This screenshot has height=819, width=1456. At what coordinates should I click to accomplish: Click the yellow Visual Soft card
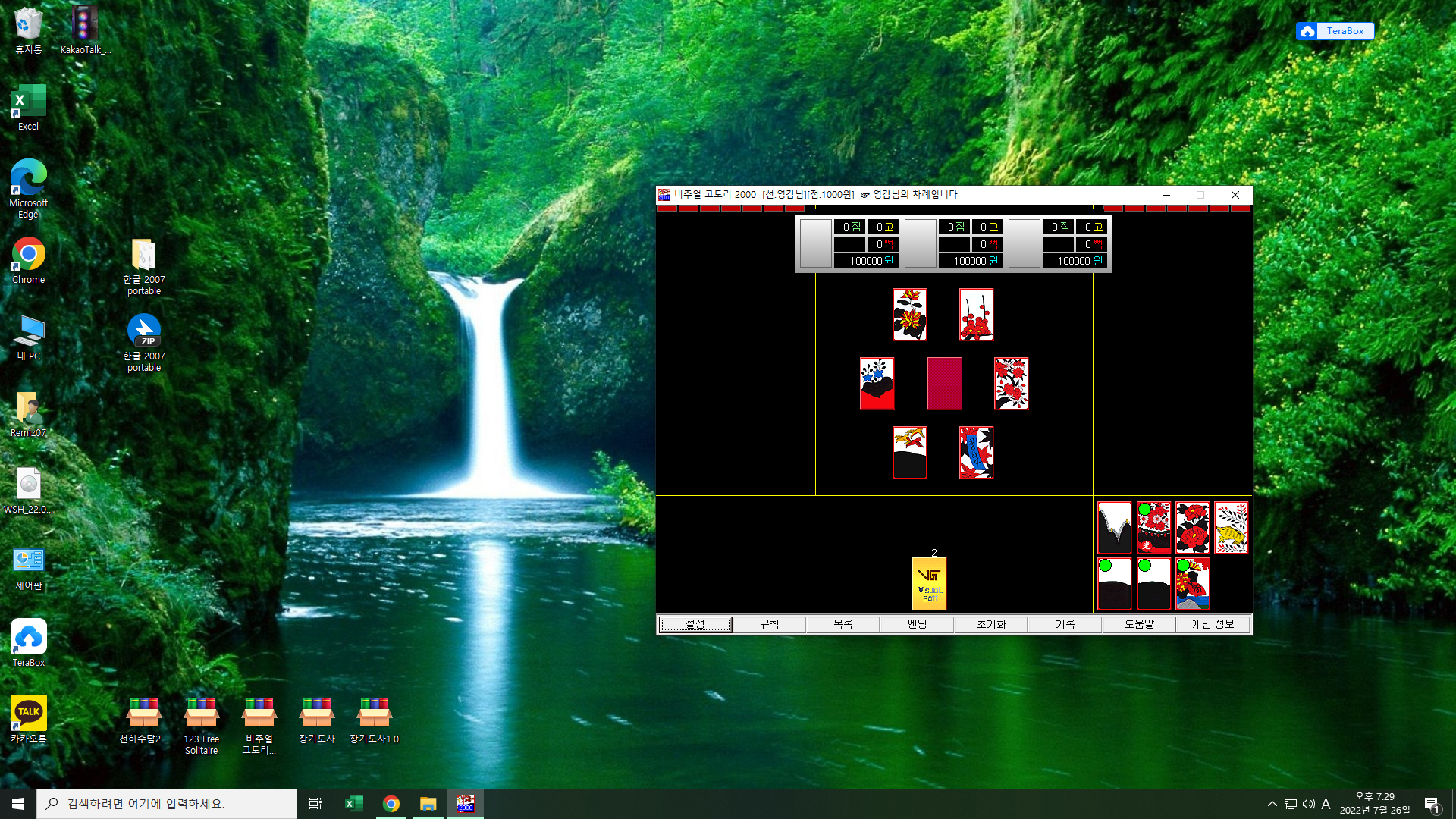[929, 584]
